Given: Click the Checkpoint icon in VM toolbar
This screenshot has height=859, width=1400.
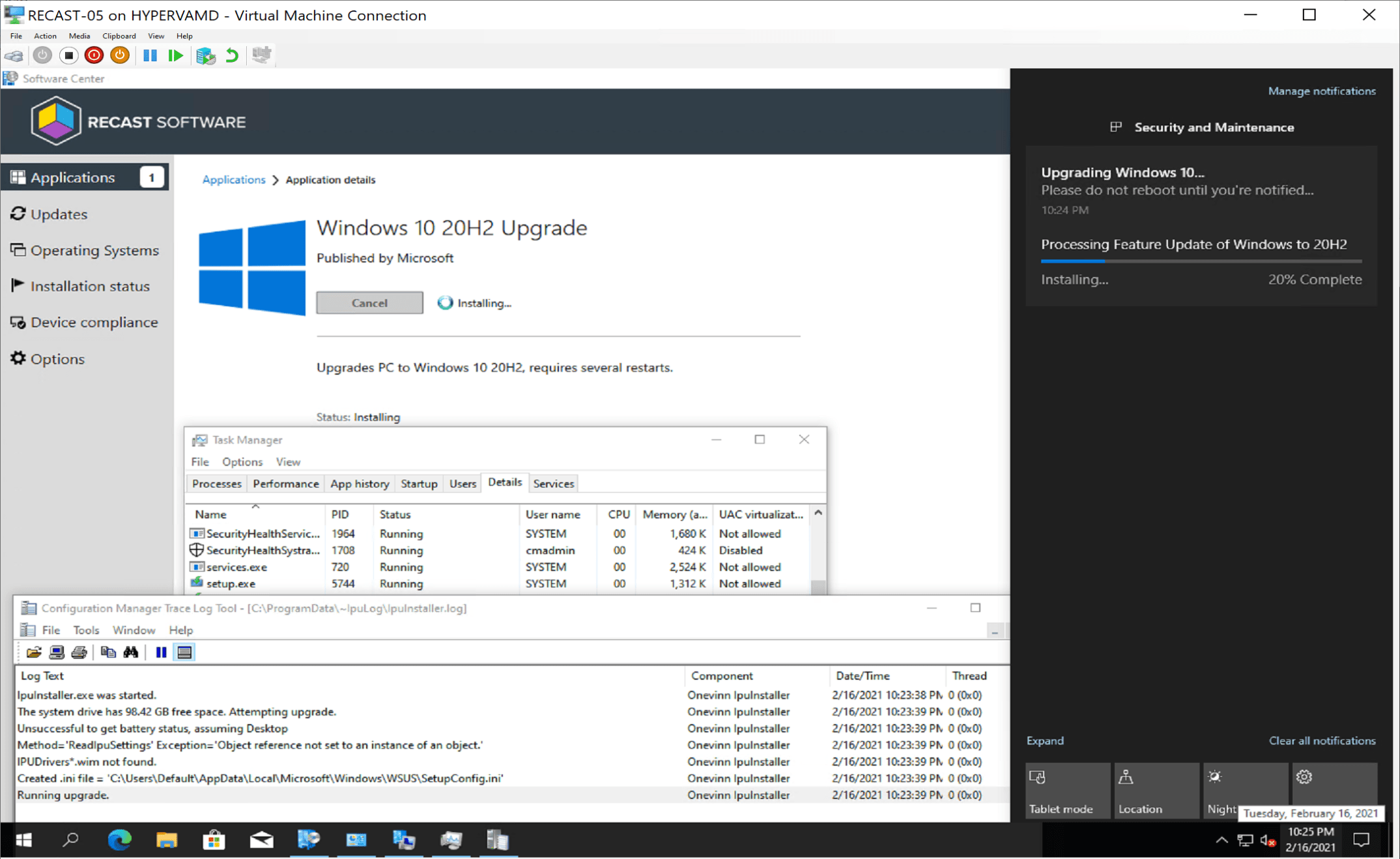Looking at the screenshot, I should [x=205, y=55].
